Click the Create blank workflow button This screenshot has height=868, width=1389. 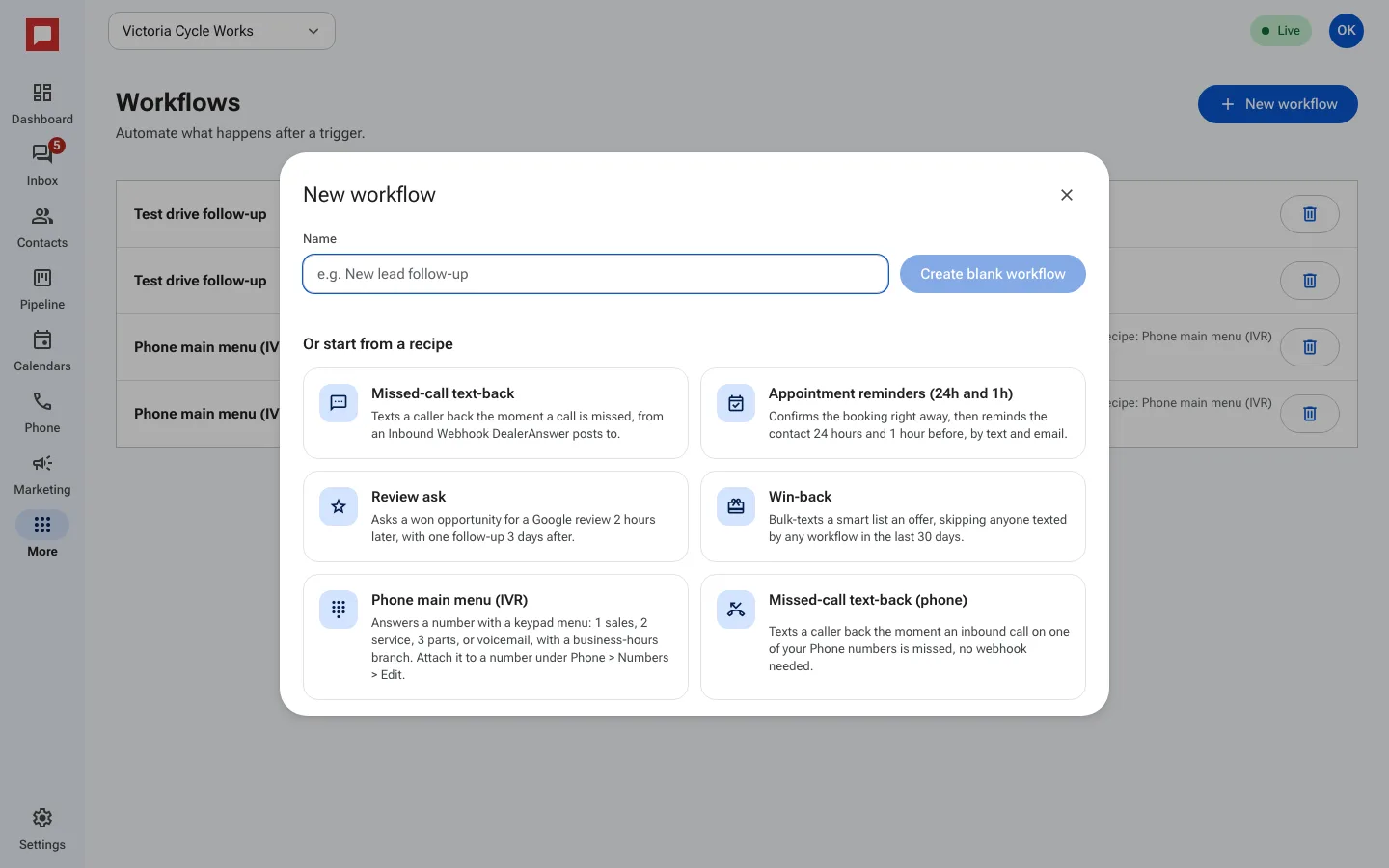coord(993,274)
